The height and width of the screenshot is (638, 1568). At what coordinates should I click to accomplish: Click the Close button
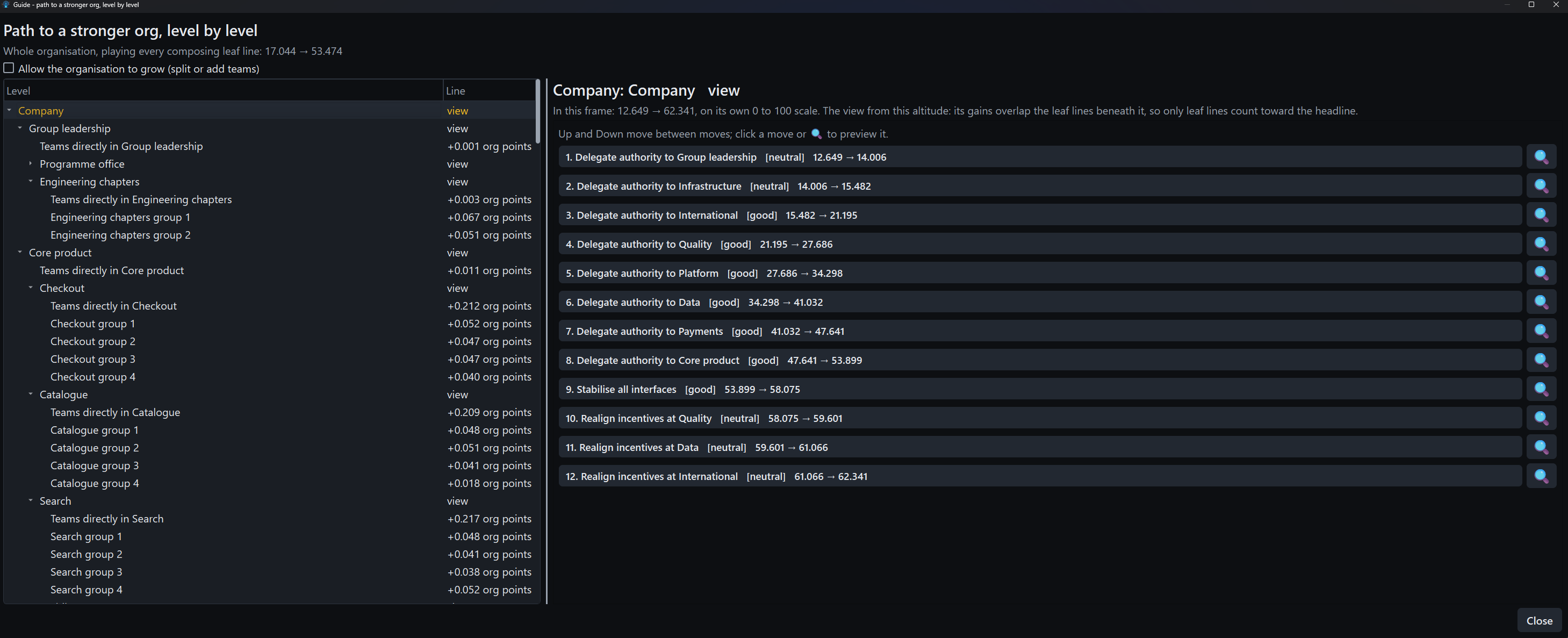pos(1539,620)
